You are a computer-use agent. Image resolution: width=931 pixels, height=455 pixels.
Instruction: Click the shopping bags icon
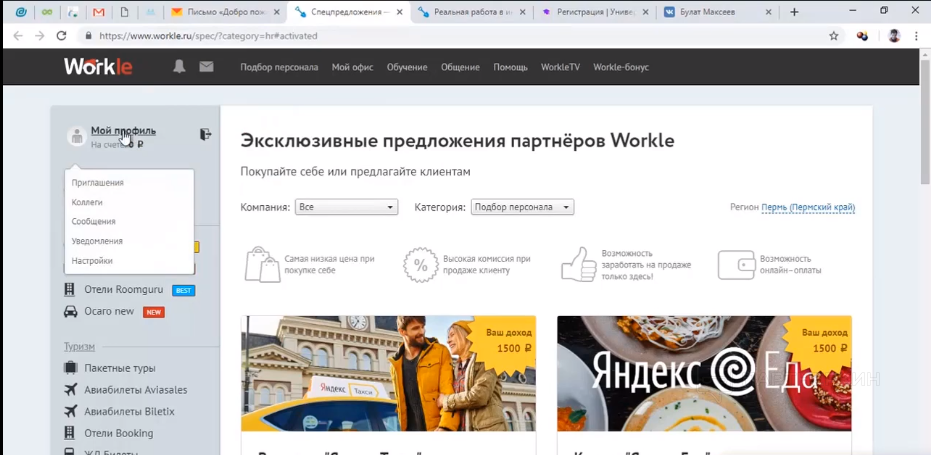pos(262,264)
